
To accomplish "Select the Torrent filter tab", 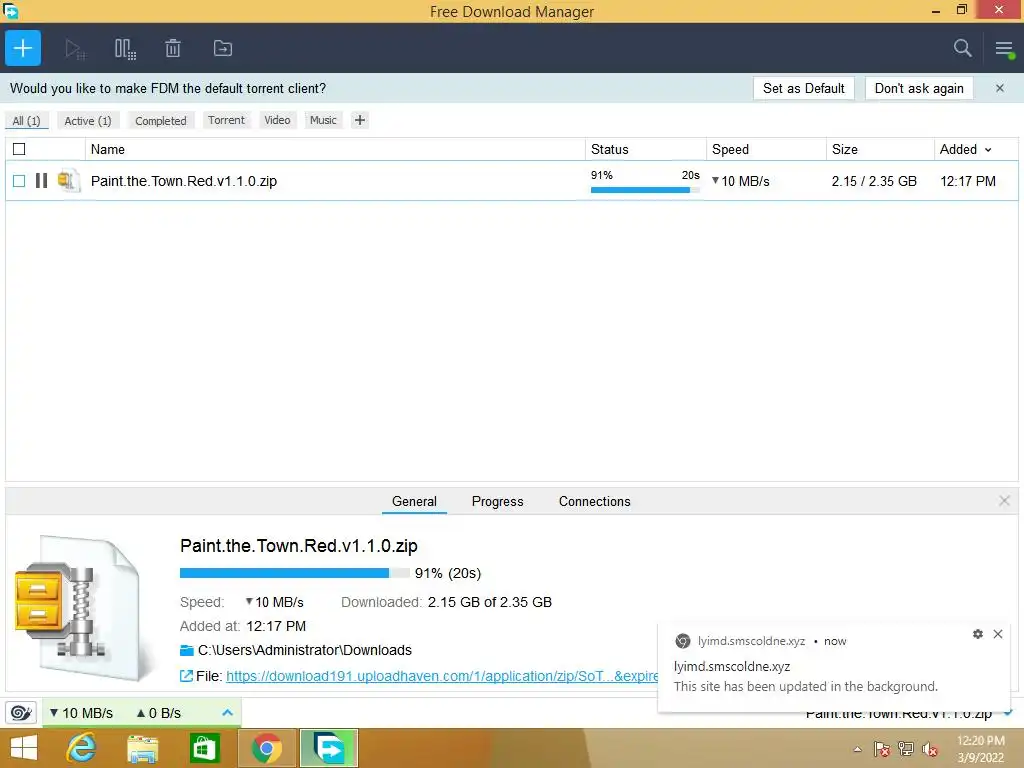I will pyautogui.click(x=227, y=120).
